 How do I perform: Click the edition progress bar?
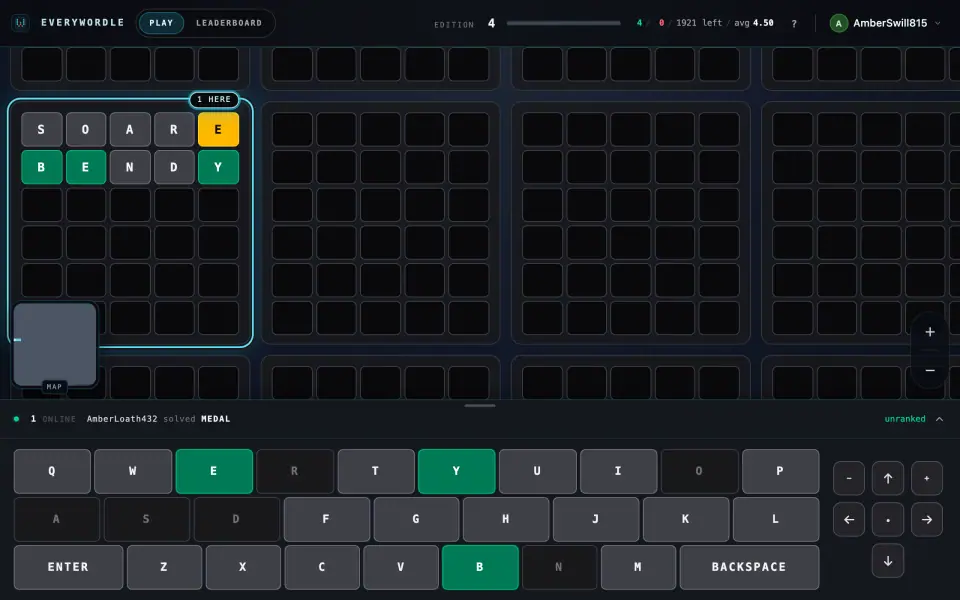[x=563, y=23]
